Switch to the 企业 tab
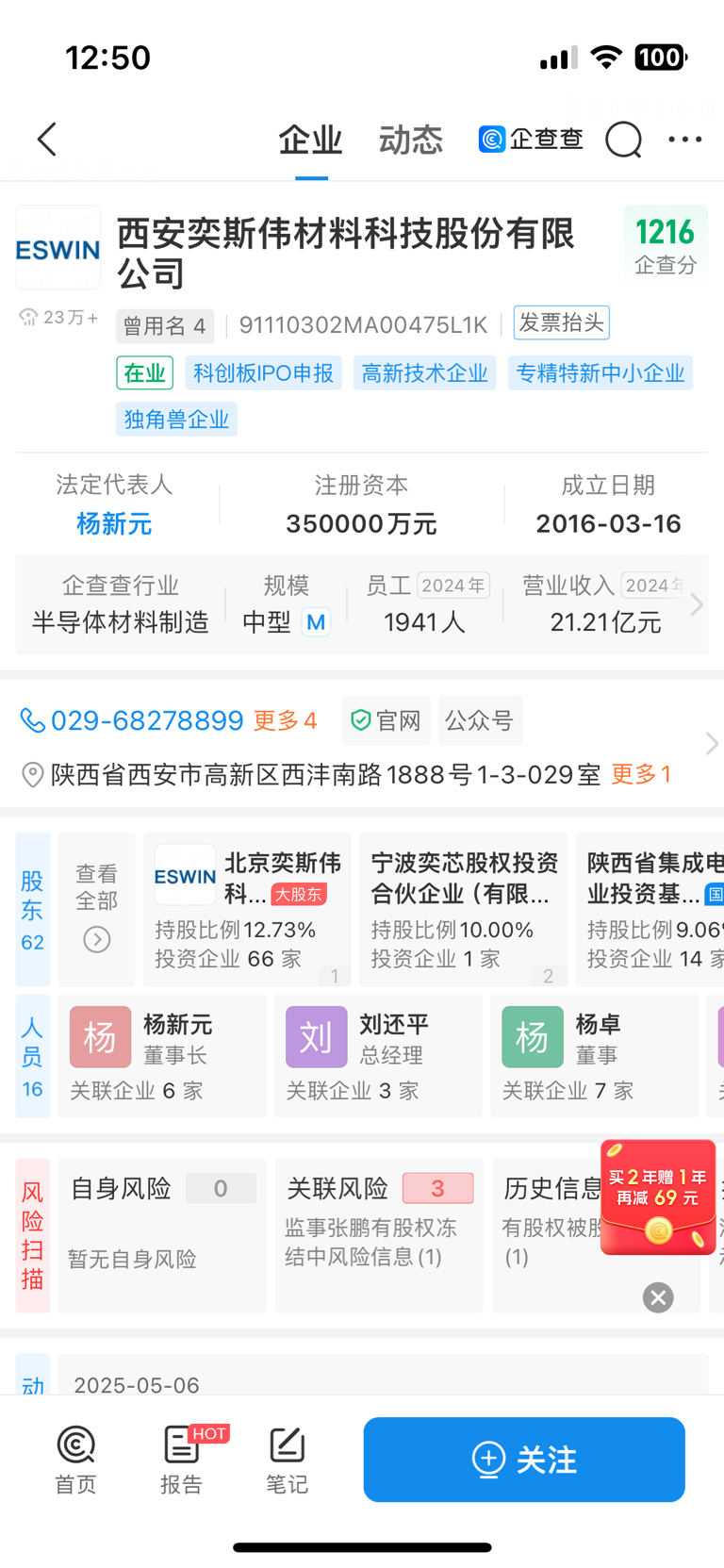 click(x=310, y=140)
